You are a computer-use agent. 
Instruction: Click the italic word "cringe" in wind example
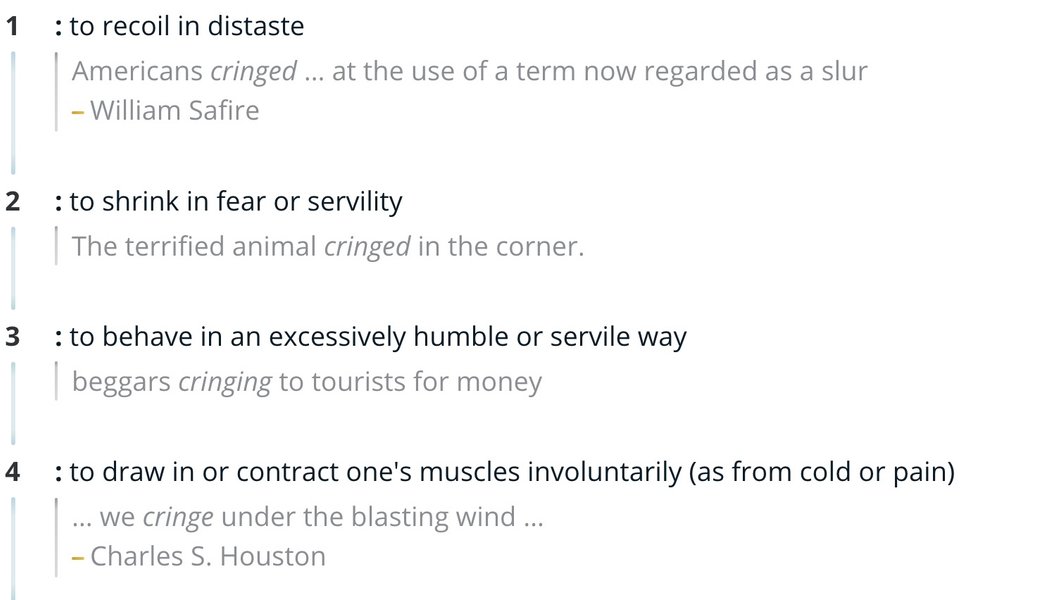178,517
